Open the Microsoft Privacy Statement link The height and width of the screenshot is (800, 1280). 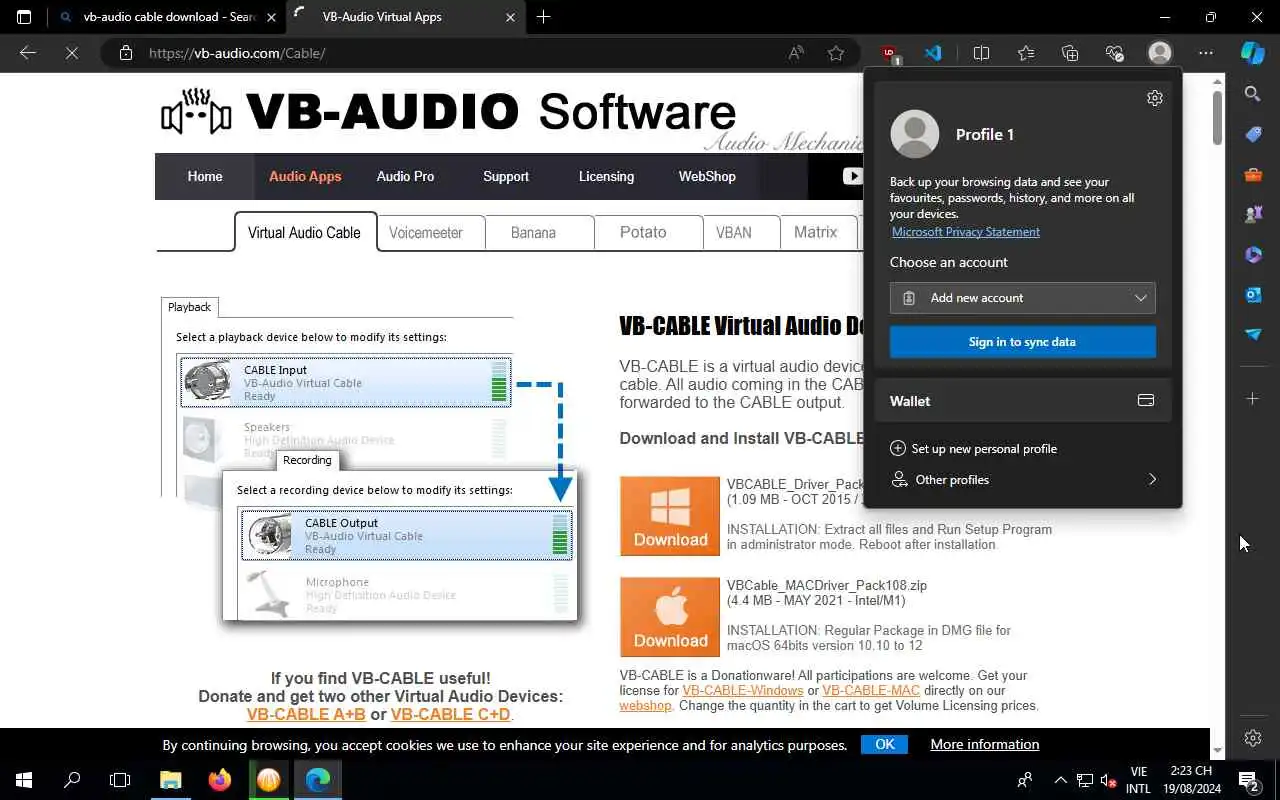(965, 232)
